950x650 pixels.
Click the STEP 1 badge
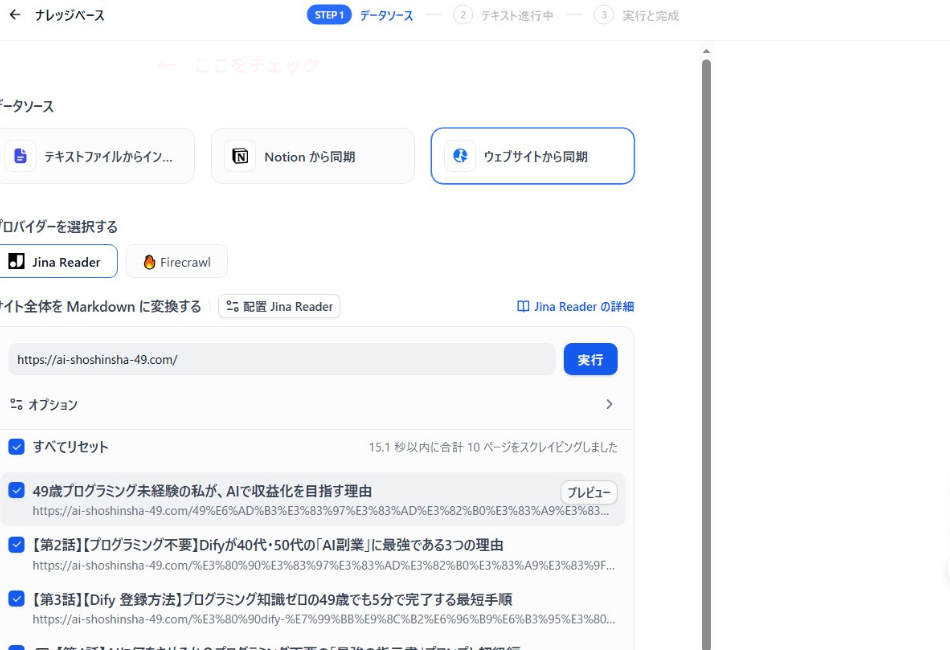[329, 15]
